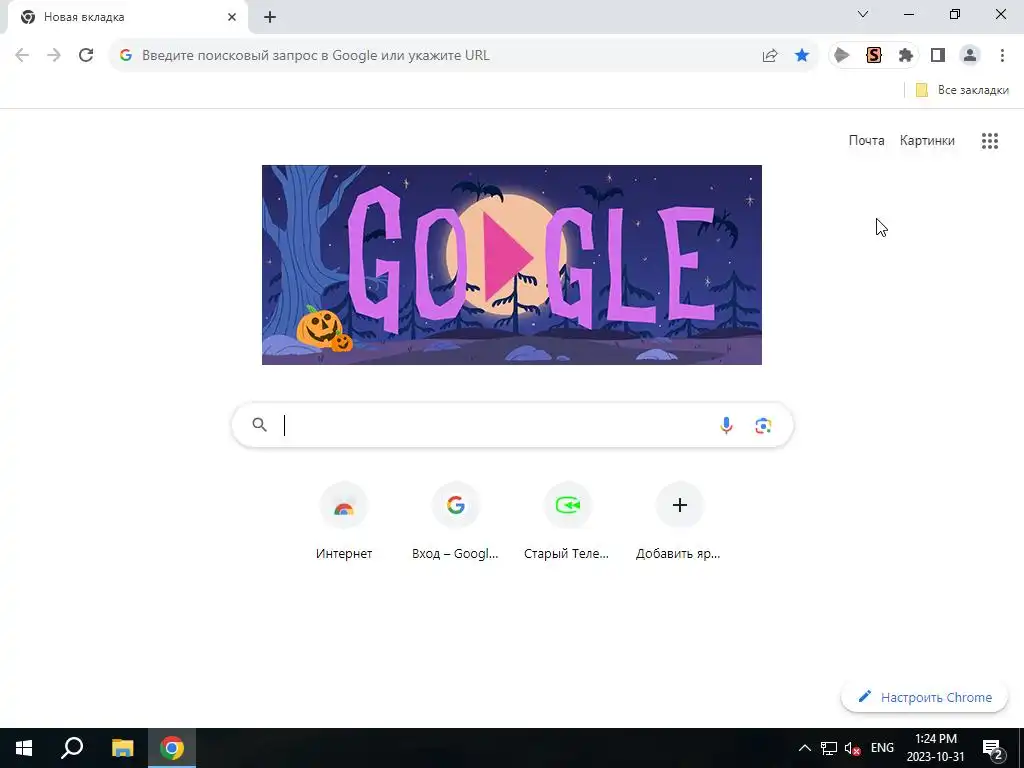The image size is (1024, 768).
Task: Open the Google apps grid
Action: pyautogui.click(x=989, y=141)
